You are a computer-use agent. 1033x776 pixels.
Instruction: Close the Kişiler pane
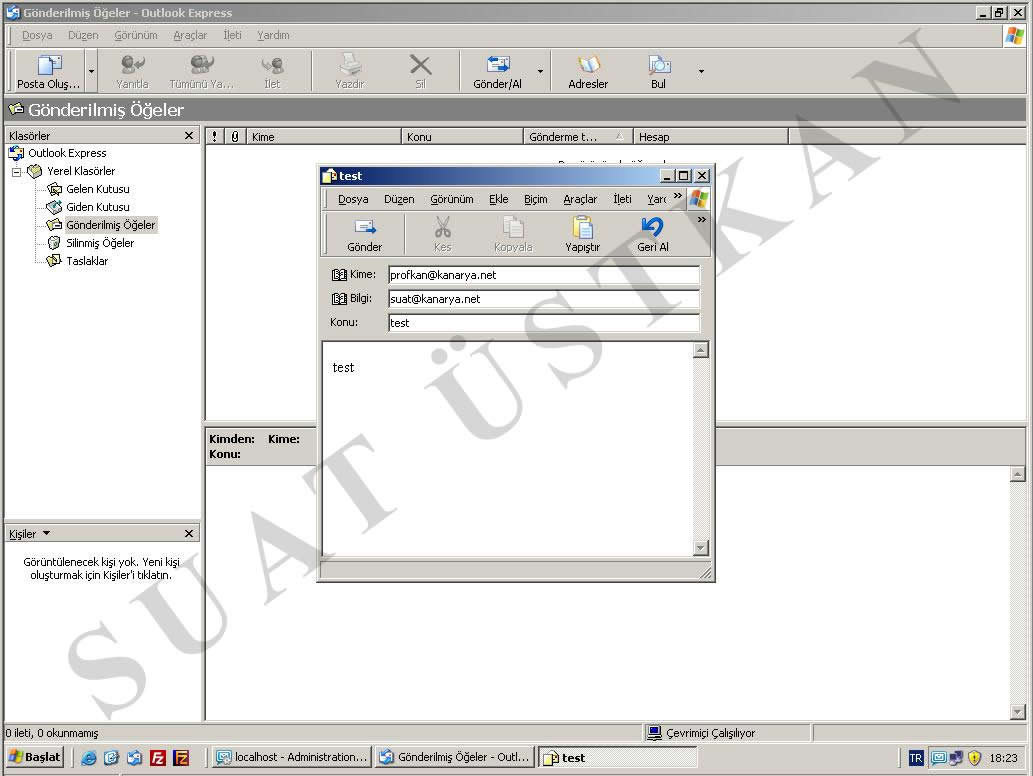pos(189,534)
